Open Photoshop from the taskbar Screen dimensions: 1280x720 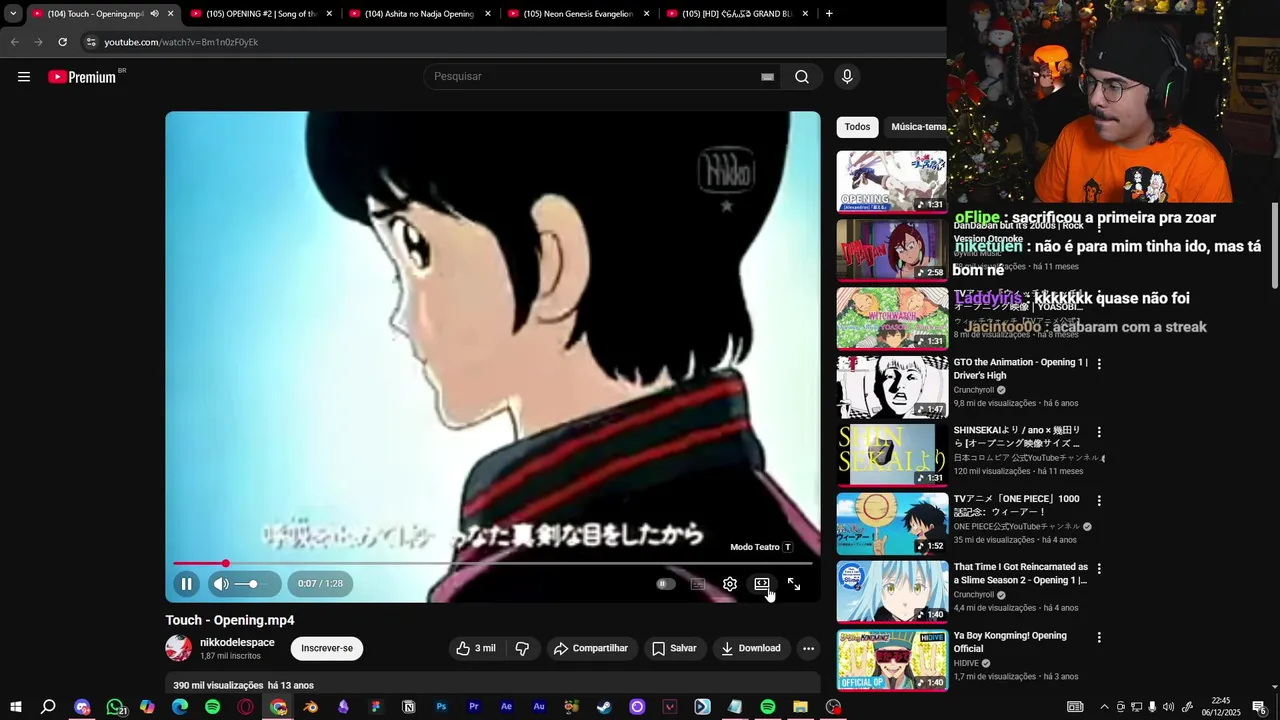tap(441, 707)
